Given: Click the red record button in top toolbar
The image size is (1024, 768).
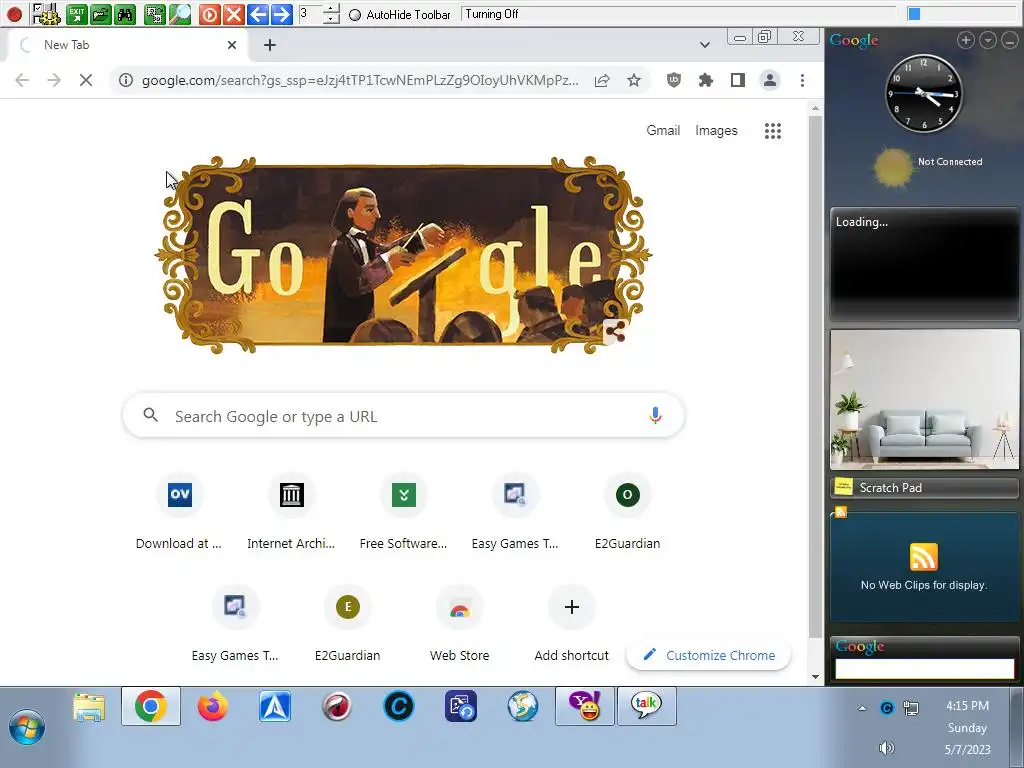Looking at the screenshot, I should 14,14.
